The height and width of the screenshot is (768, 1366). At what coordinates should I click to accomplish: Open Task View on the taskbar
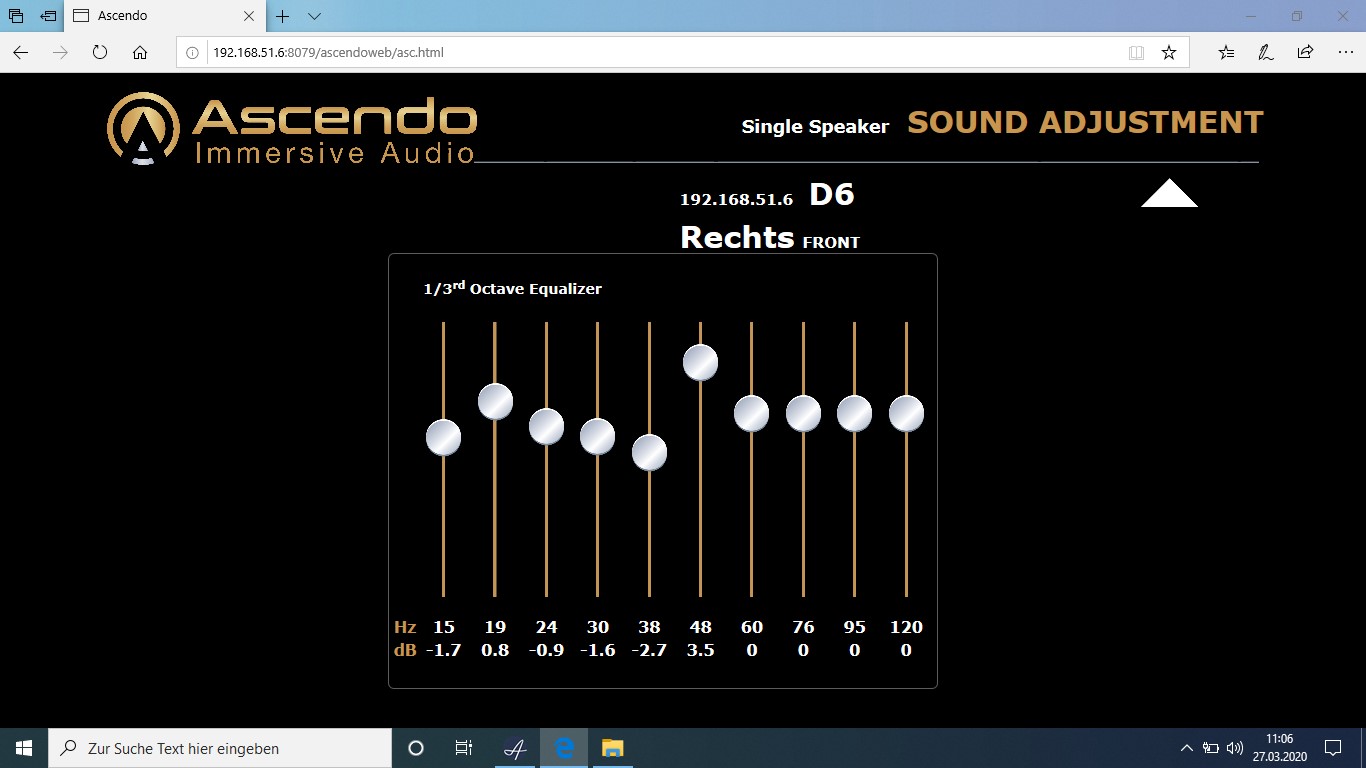click(x=464, y=748)
